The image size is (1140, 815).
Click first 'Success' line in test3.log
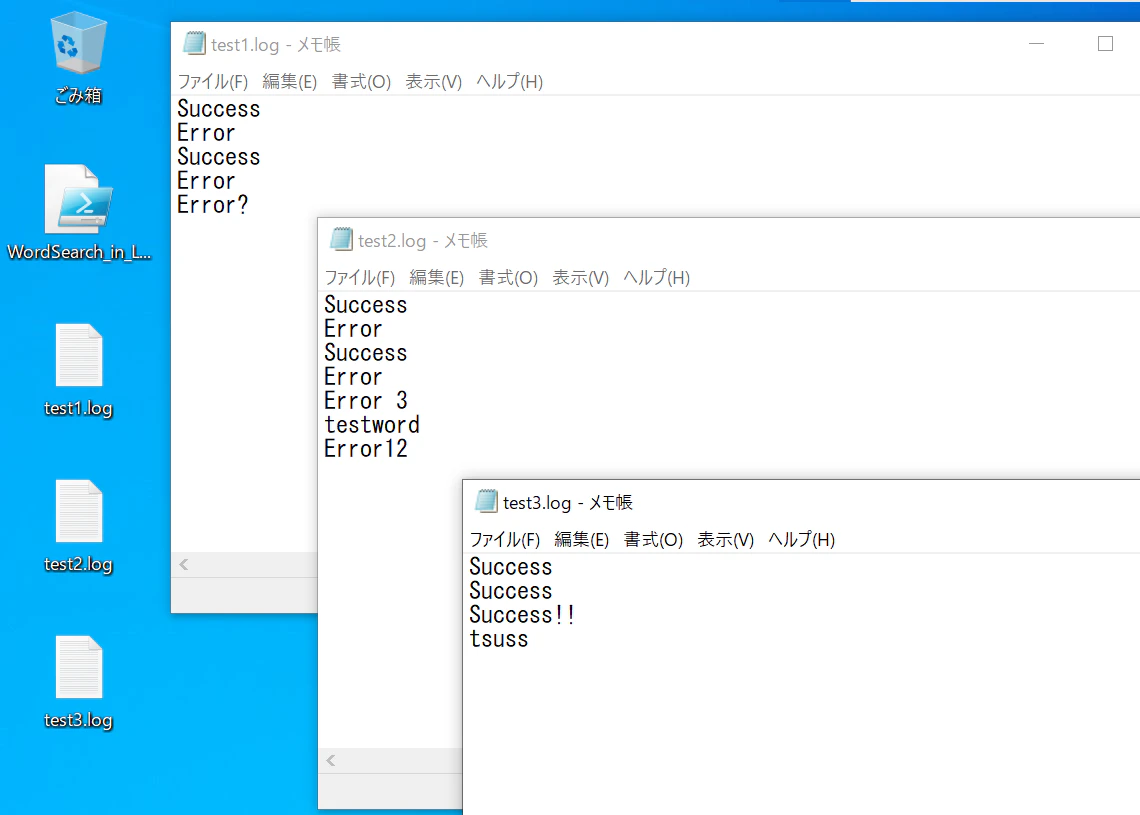[x=510, y=567]
